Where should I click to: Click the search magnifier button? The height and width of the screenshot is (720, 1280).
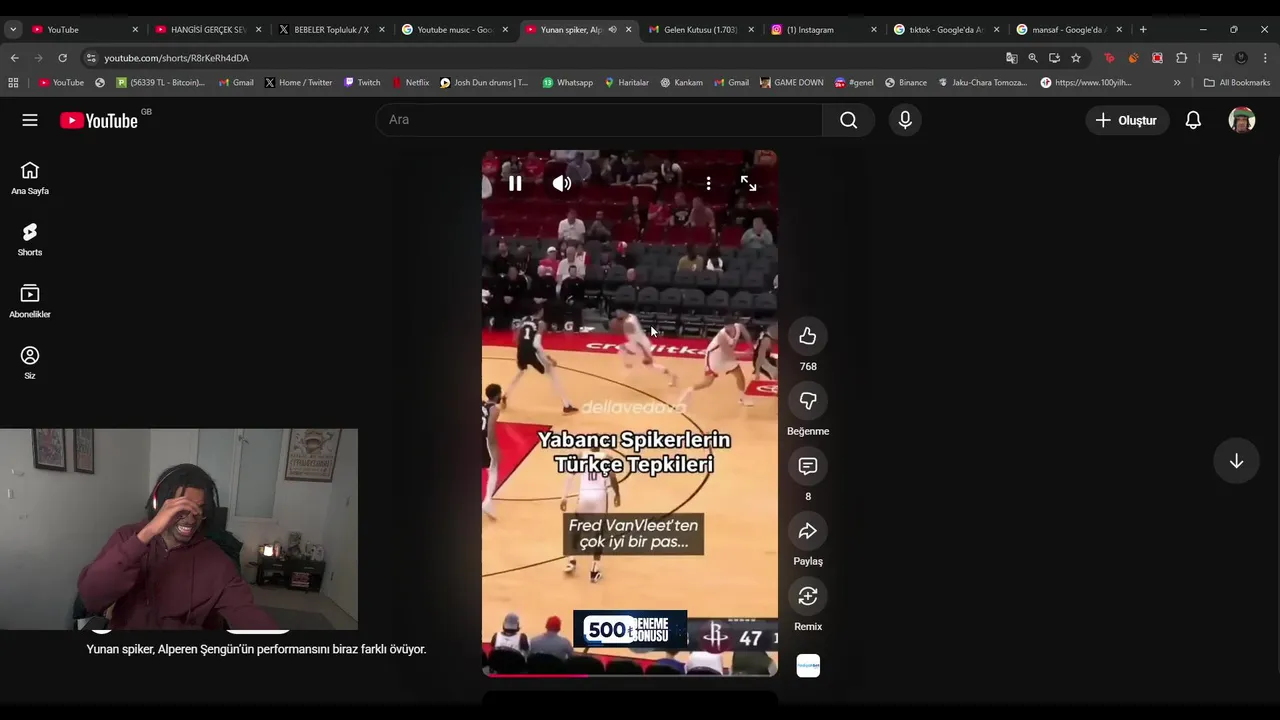click(848, 120)
